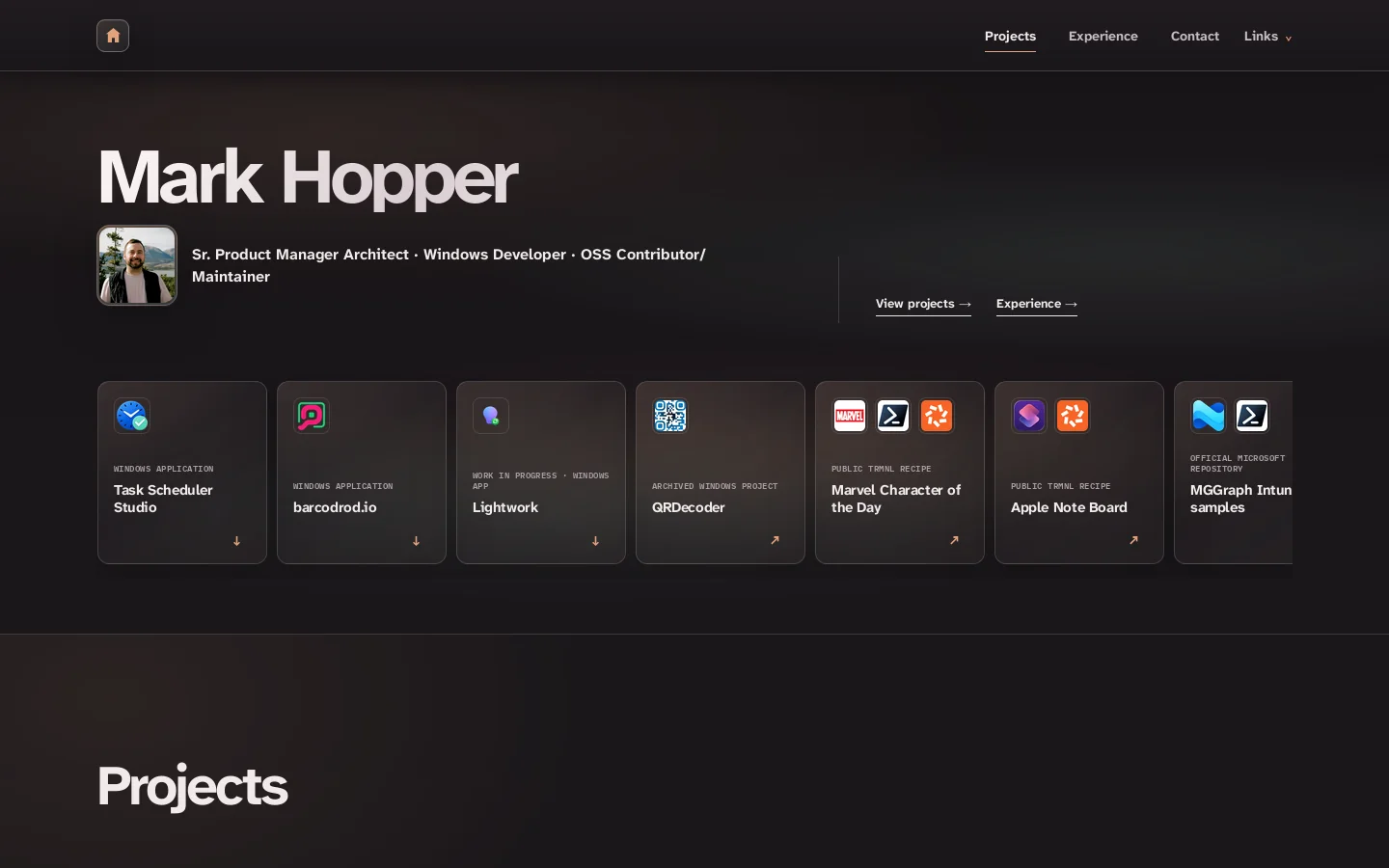This screenshot has width=1389, height=868.
Task: Click the Experience arrow link in hero
Action: click(x=1037, y=304)
